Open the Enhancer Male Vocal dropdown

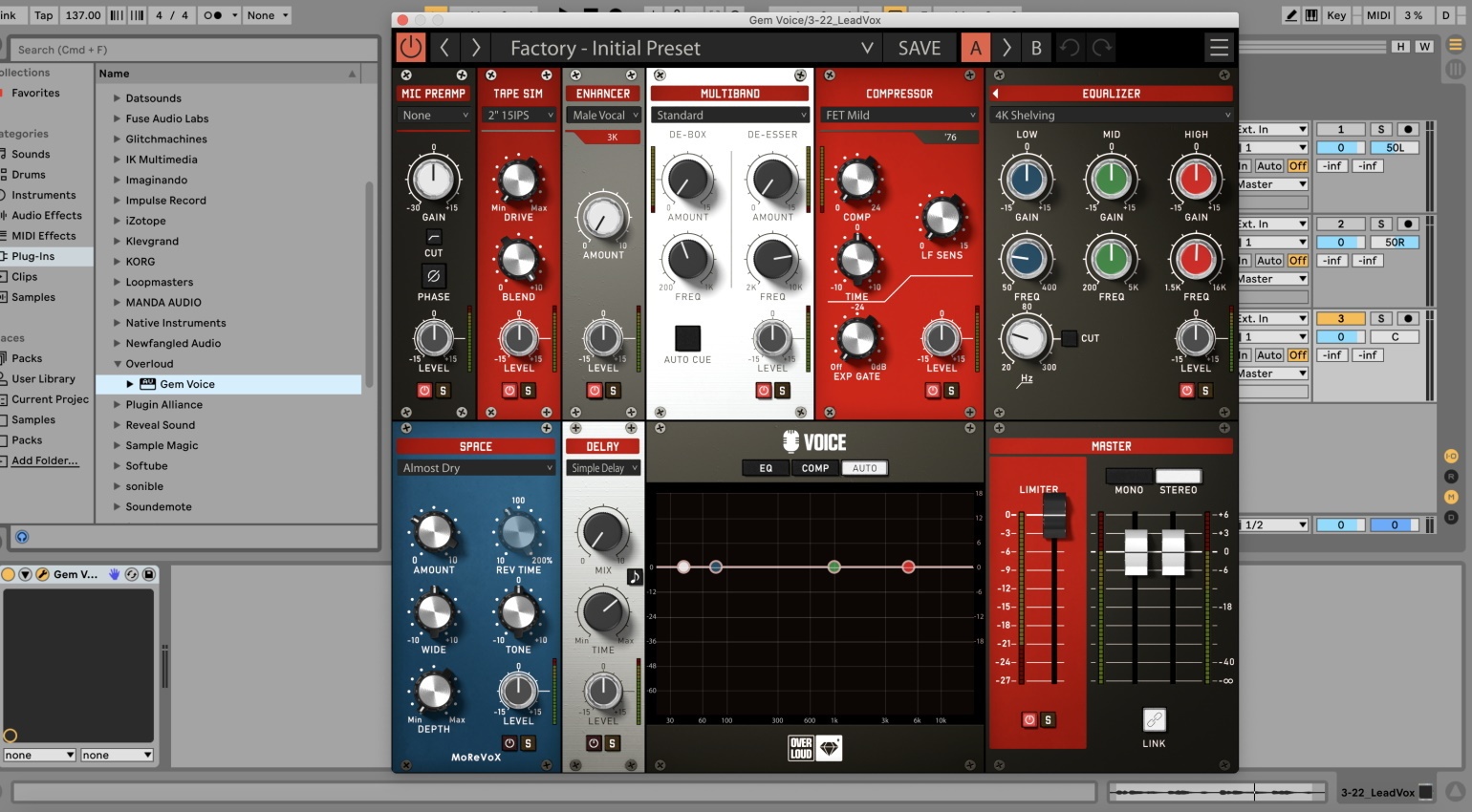(604, 115)
